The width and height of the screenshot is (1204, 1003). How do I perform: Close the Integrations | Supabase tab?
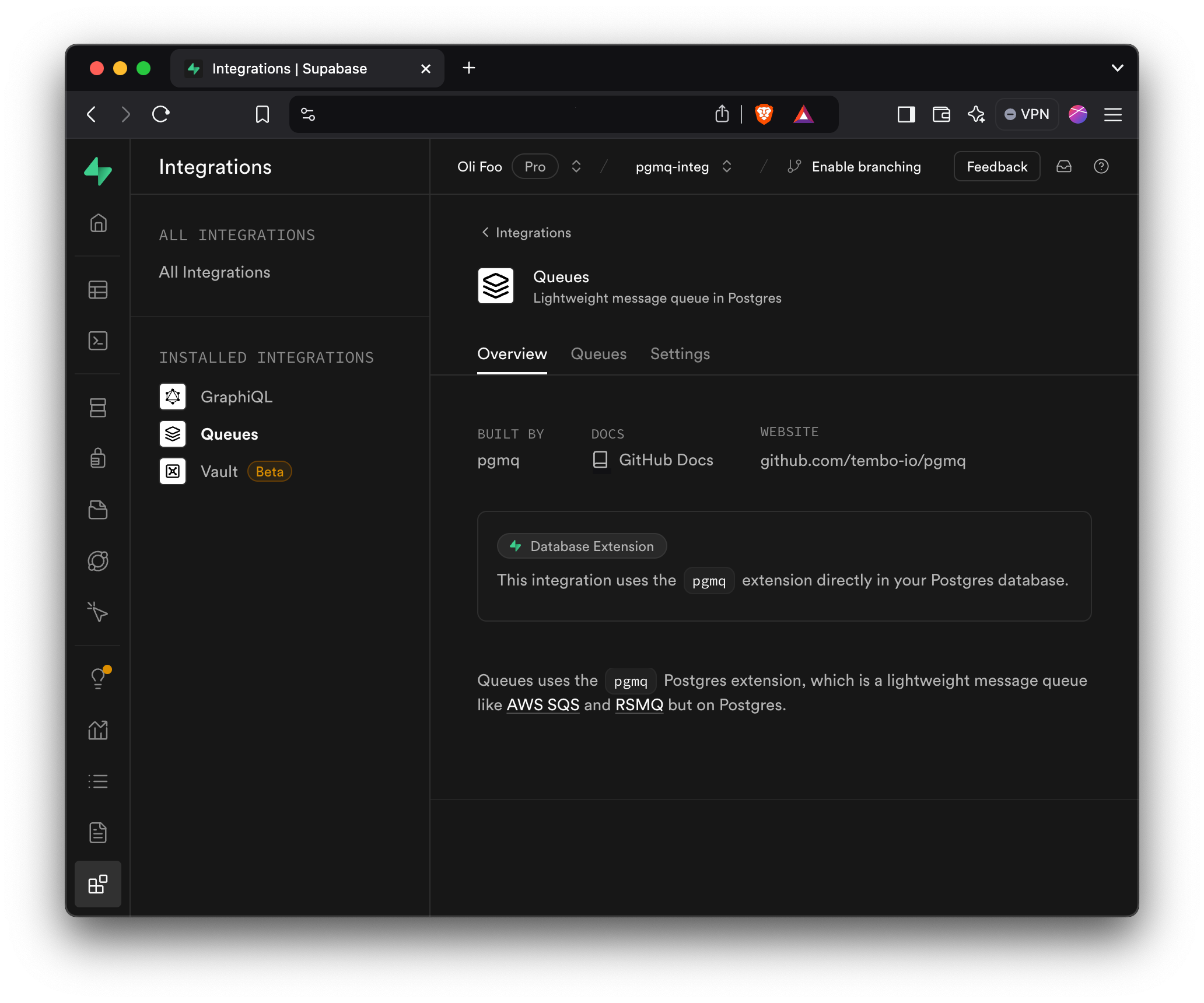pyautogui.click(x=426, y=69)
